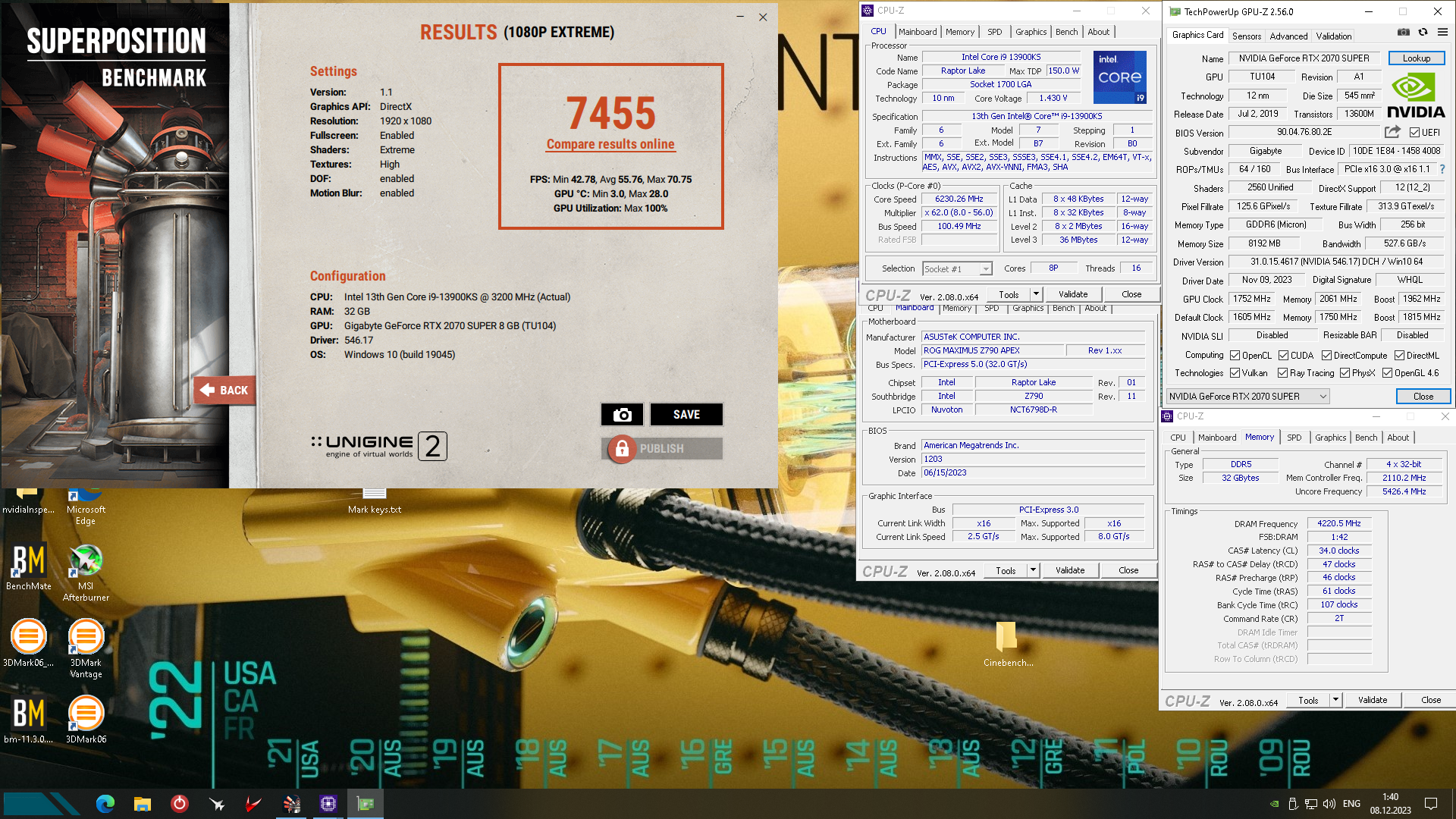
Task: Open Edge from the taskbar
Action: pyautogui.click(x=105, y=804)
